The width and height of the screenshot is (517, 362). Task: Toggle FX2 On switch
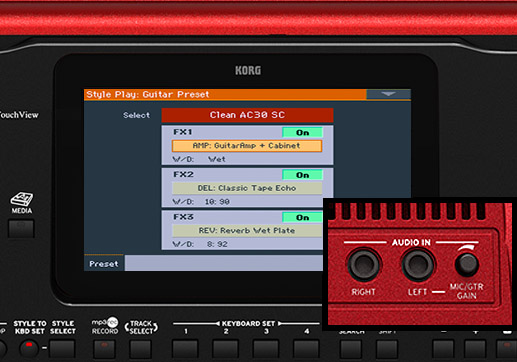(x=302, y=175)
